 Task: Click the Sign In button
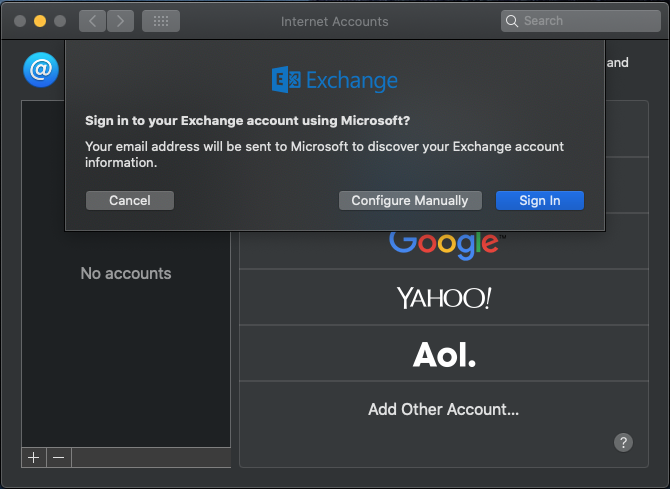click(x=539, y=201)
